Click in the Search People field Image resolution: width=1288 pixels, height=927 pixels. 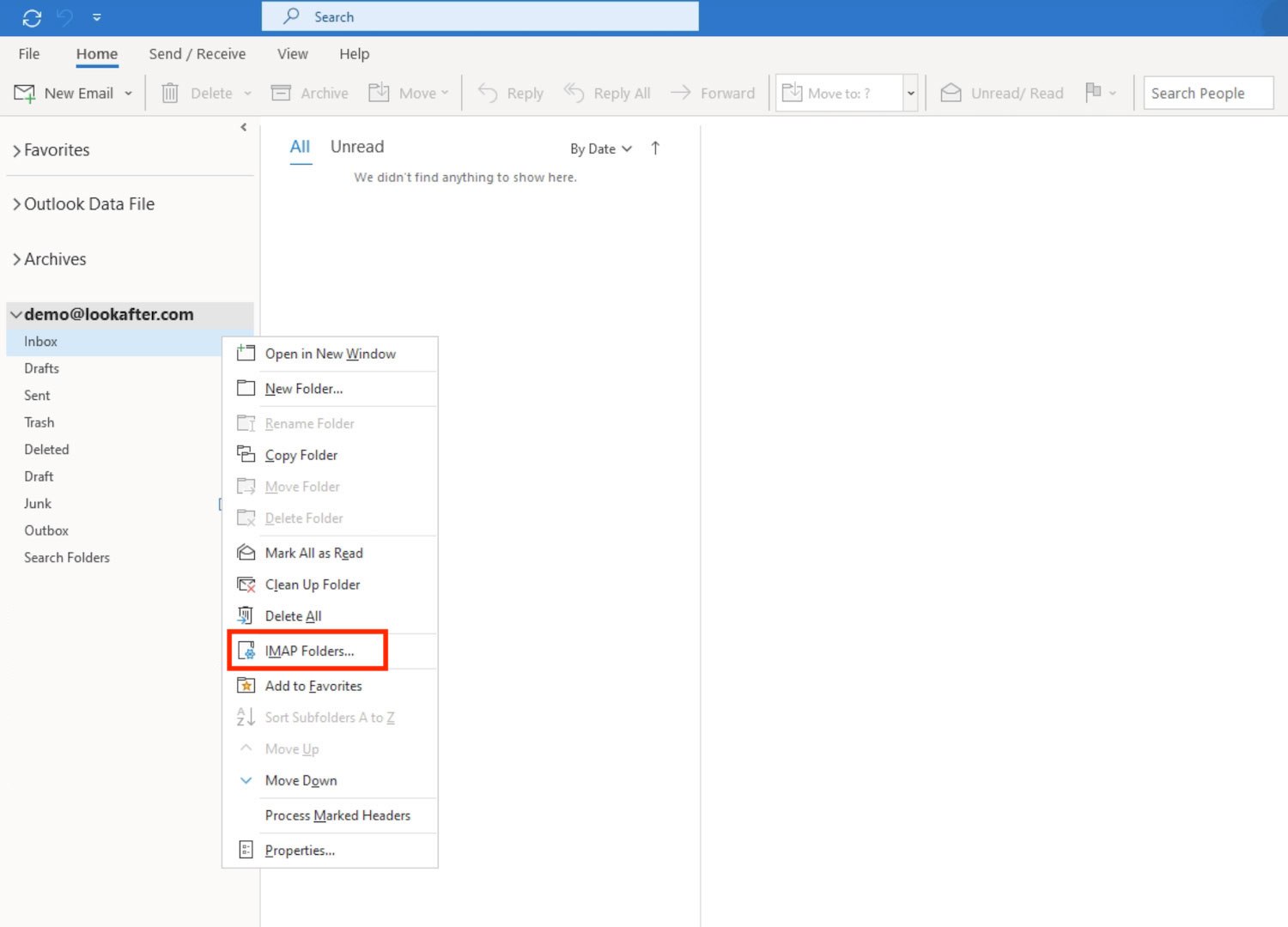pos(1207,93)
